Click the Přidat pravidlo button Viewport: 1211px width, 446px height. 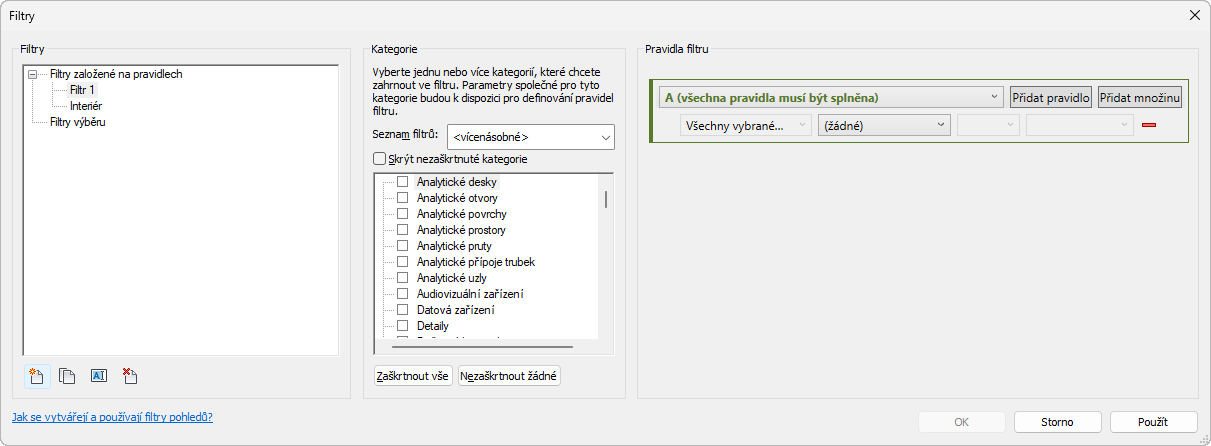1051,98
